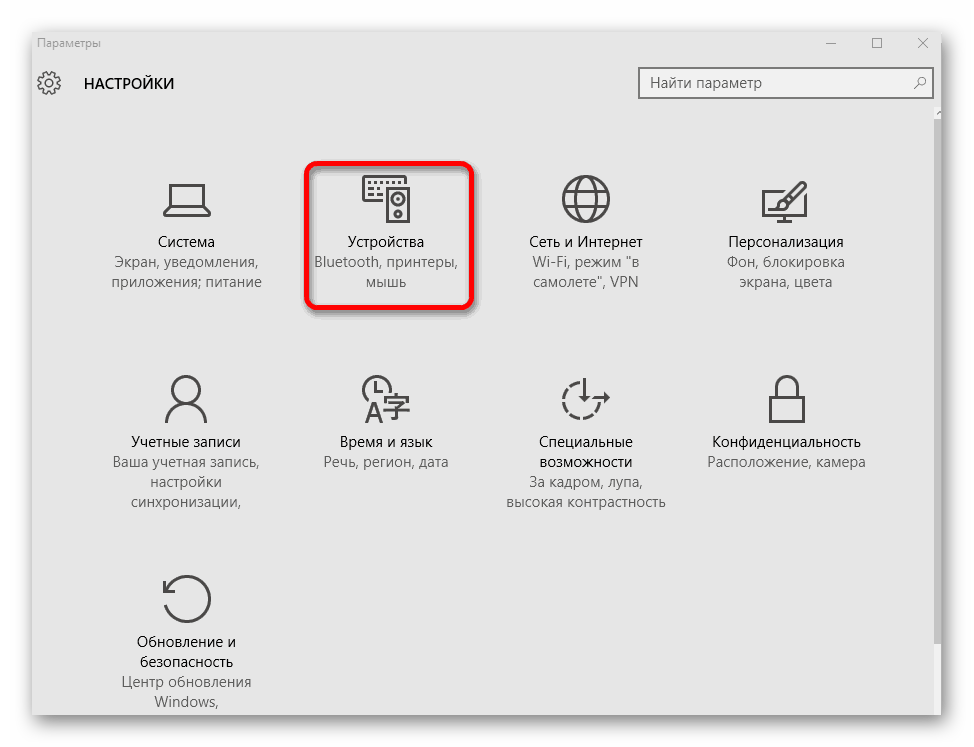The width and height of the screenshot is (974, 747).
Task: Click into the Найти параметр search field
Action: tap(785, 83)
